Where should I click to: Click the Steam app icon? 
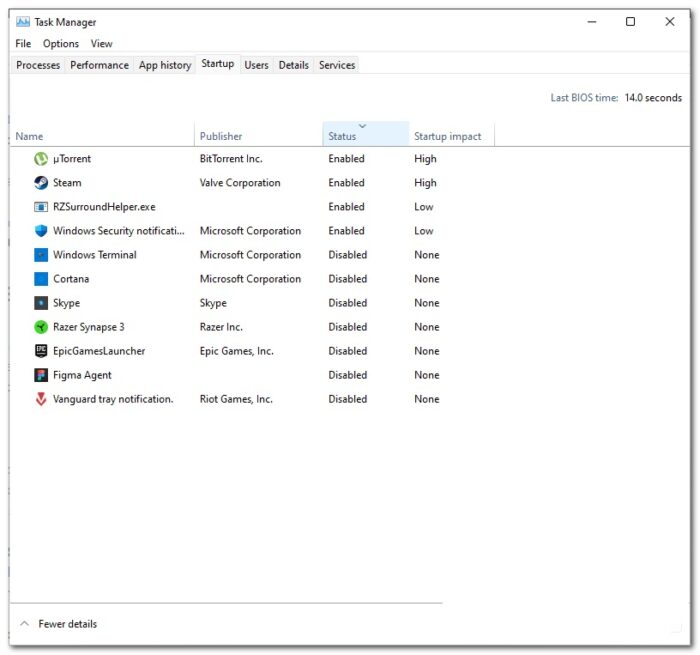(41, 183)
